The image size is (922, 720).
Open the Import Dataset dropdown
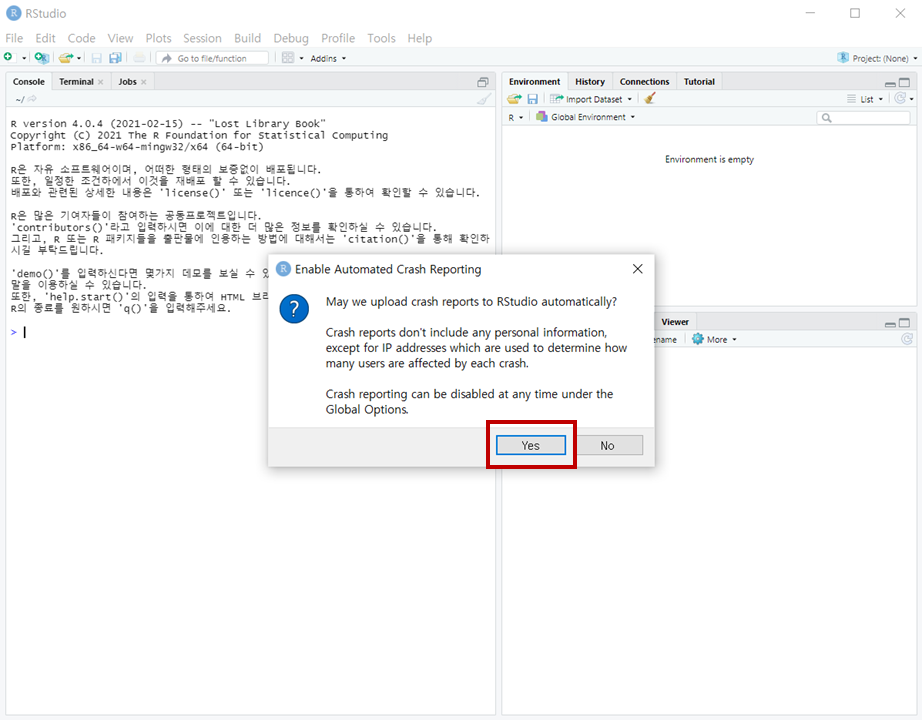(x=590, y=99)
